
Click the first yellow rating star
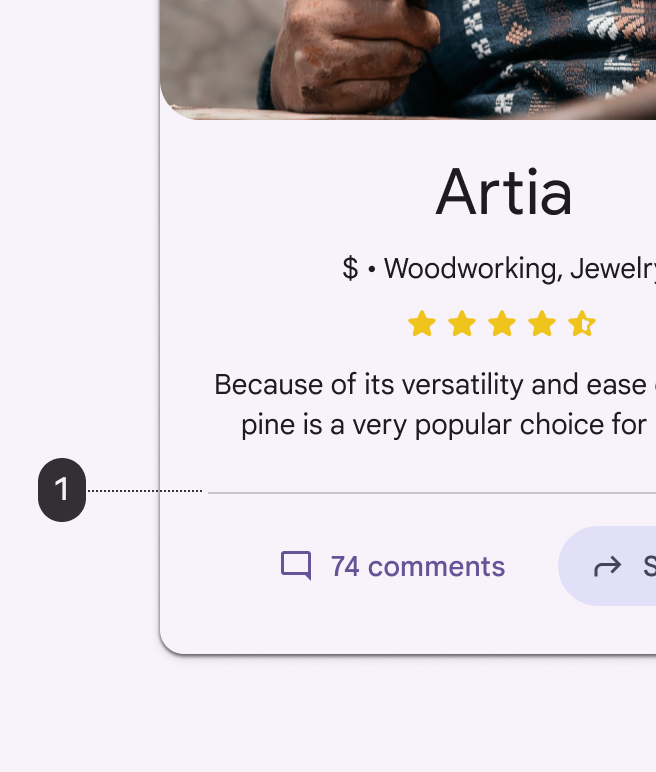tap(422, 324)
